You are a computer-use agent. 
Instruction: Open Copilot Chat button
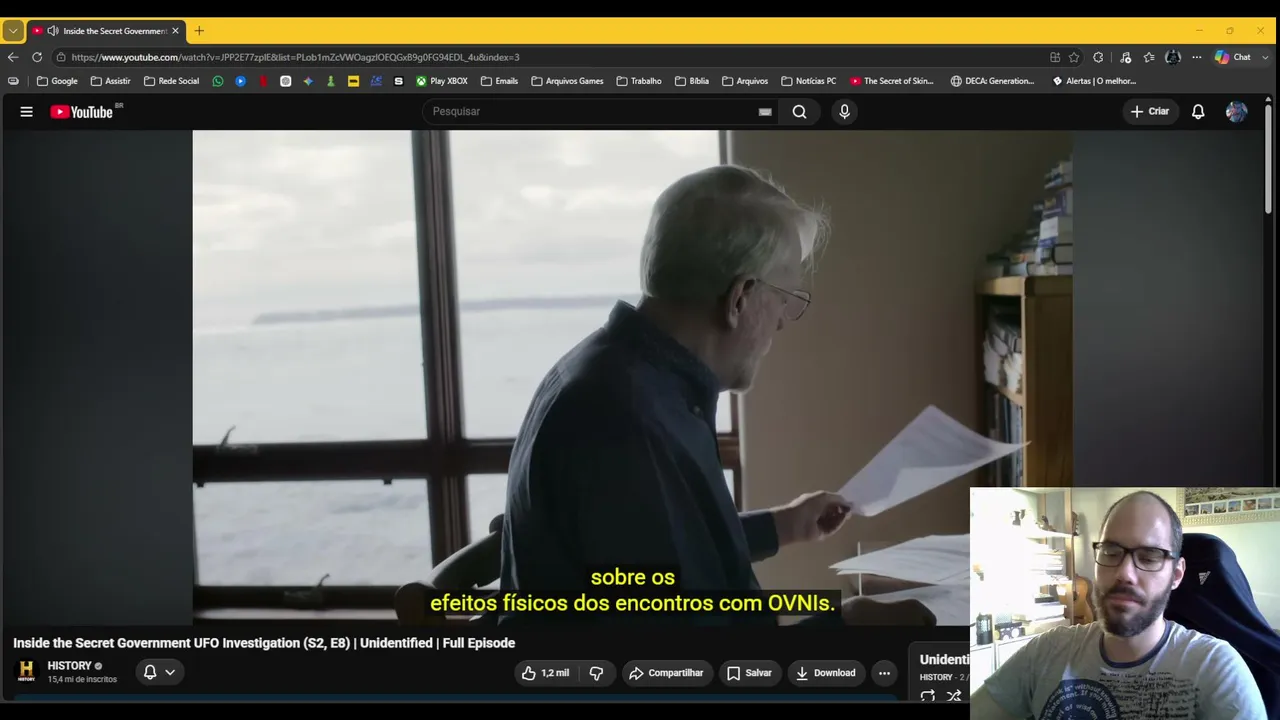(1233, 57)
